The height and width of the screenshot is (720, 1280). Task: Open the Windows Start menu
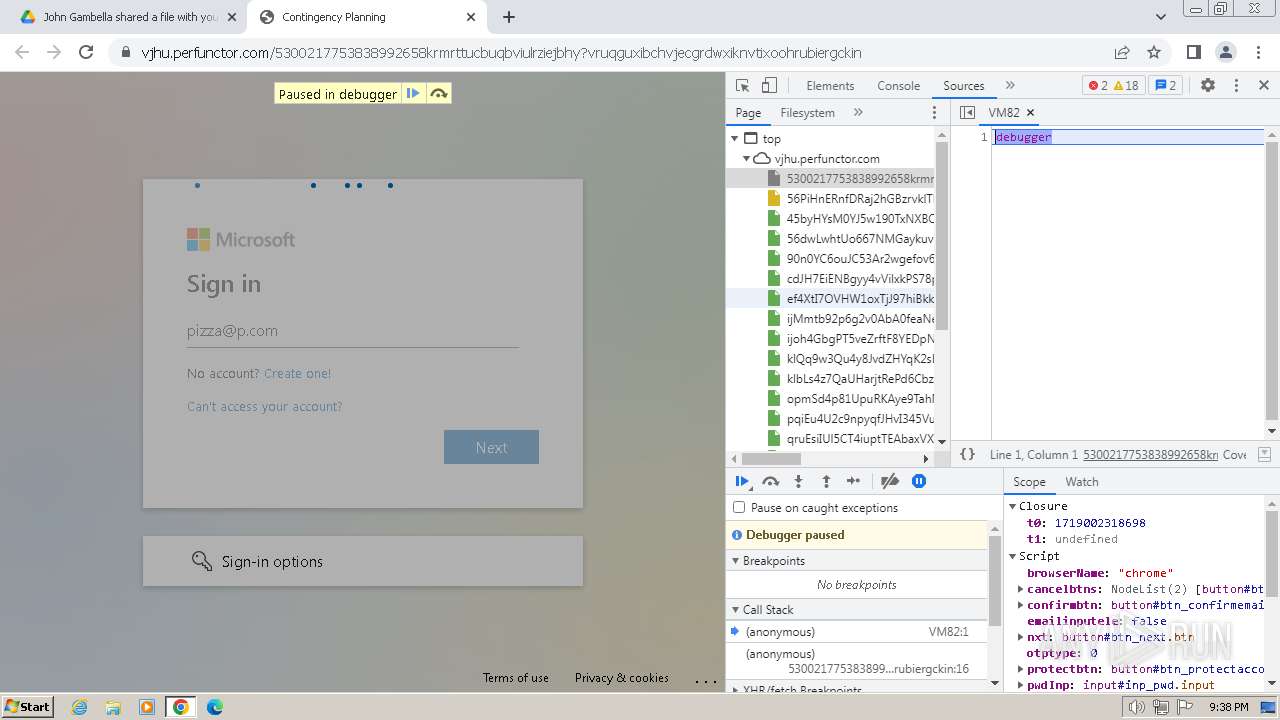pos(27,706)
